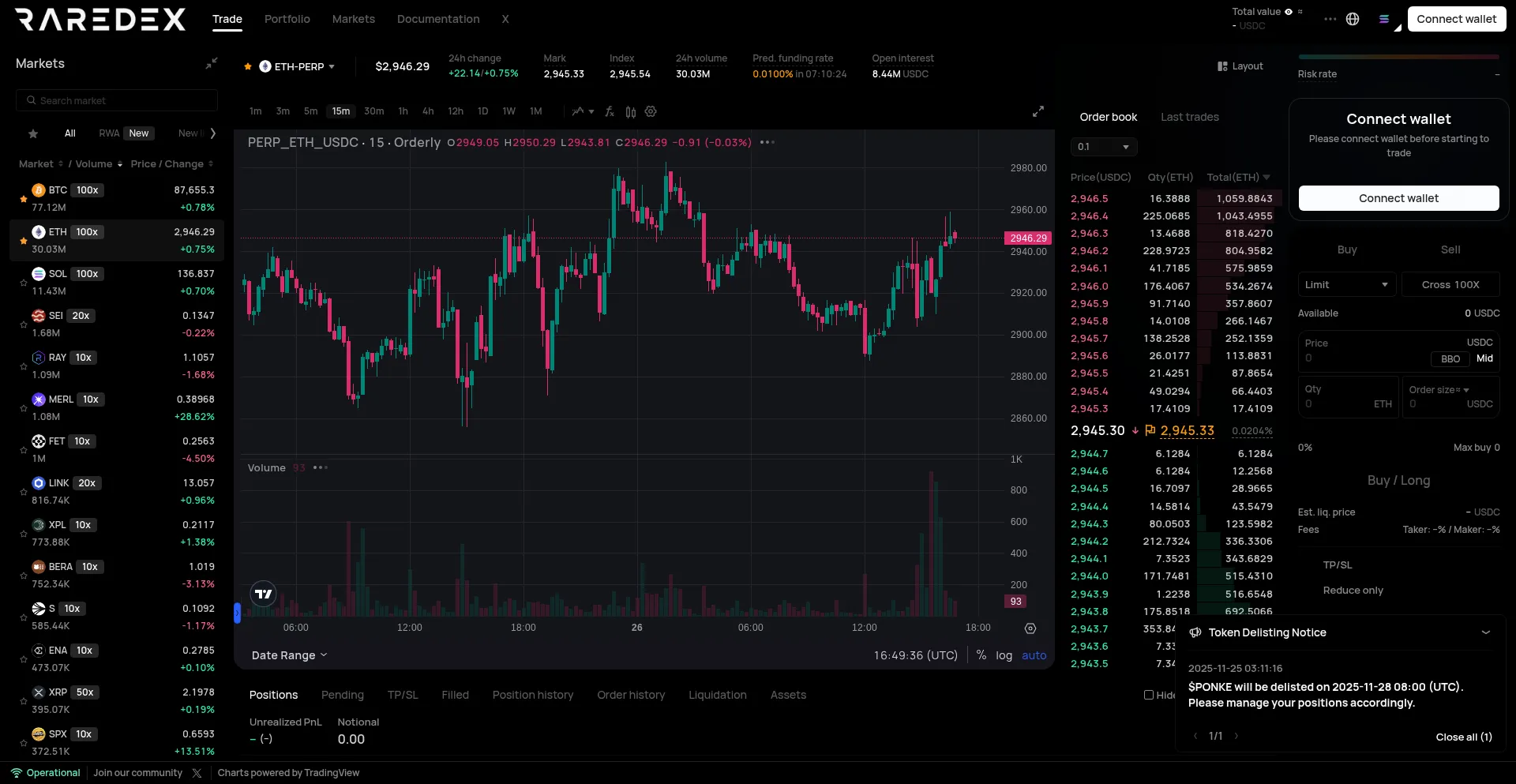Screen dimensions: 1516x784
Task: Collapse the Markets side panel
Action: [x=211, y=63]
